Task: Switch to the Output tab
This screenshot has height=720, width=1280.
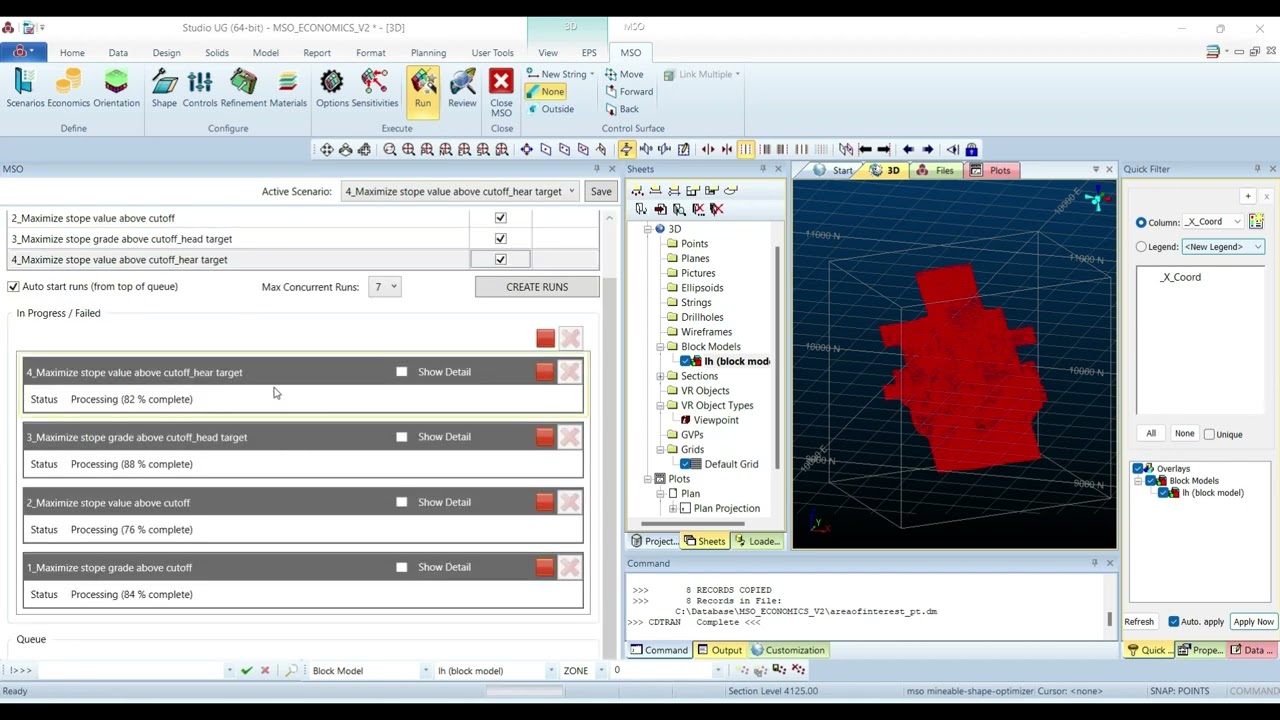Action: (719, 650)
